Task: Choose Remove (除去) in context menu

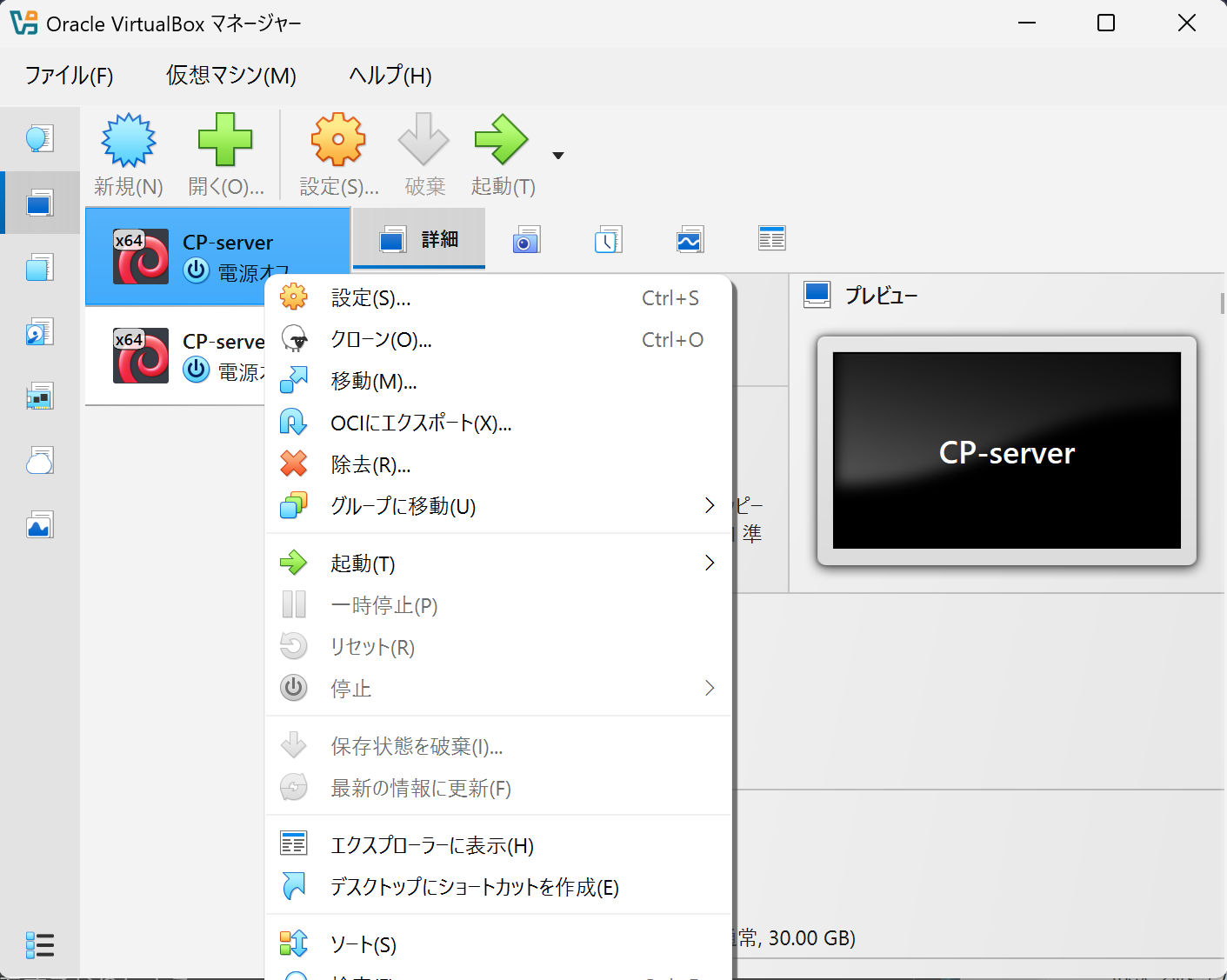Action: point(498,465)
